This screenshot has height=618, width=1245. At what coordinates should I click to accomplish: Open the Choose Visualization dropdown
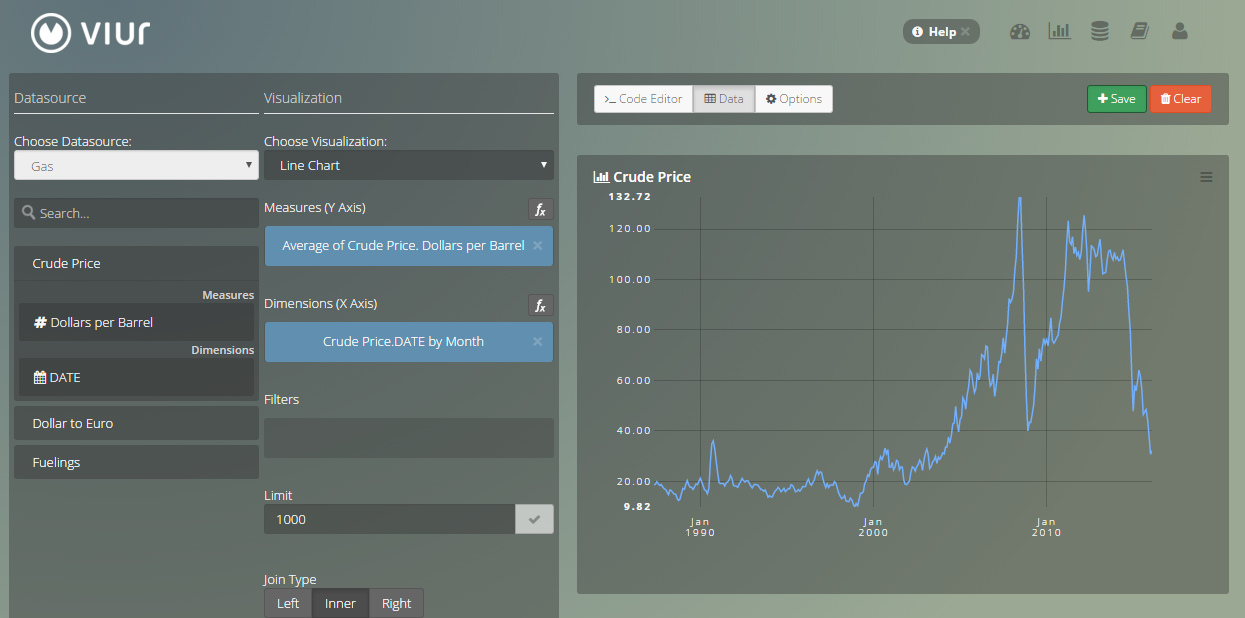pyautogui.click(x=408, y=164)
